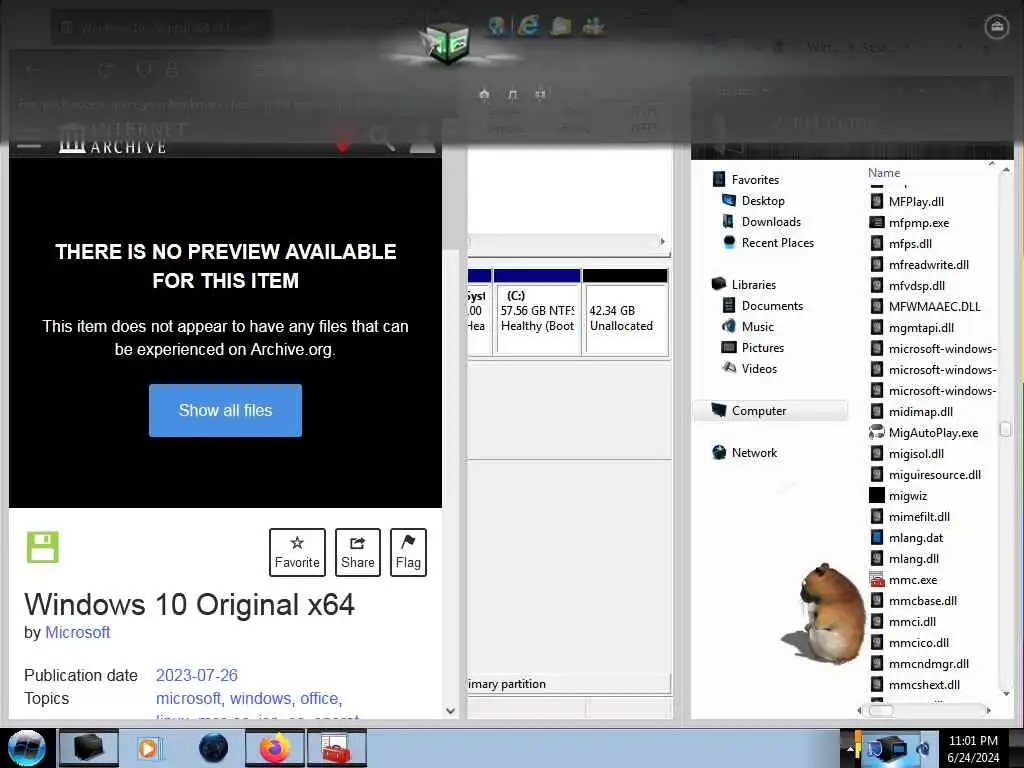Click the small music note icon below the cube

pos(513,95)
